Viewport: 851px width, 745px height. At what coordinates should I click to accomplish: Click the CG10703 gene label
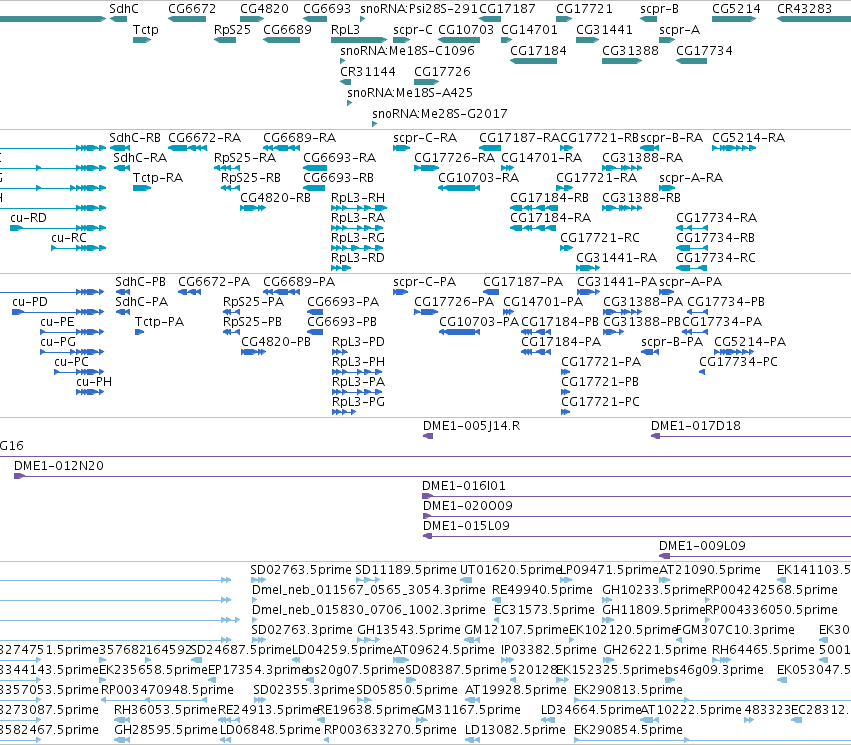click(466, 30)
